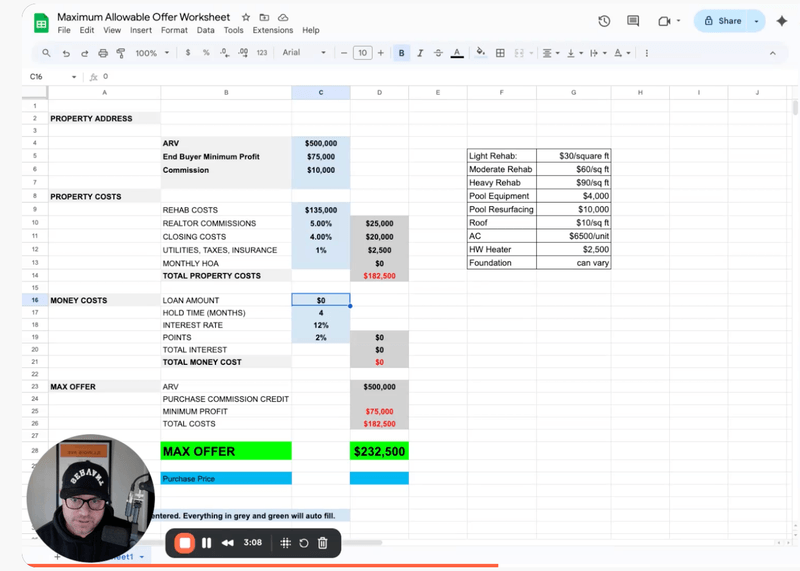Open the 100% zoom dropdown
The height and width of the screenshot is (571, 800).
(x=151, y=53)
